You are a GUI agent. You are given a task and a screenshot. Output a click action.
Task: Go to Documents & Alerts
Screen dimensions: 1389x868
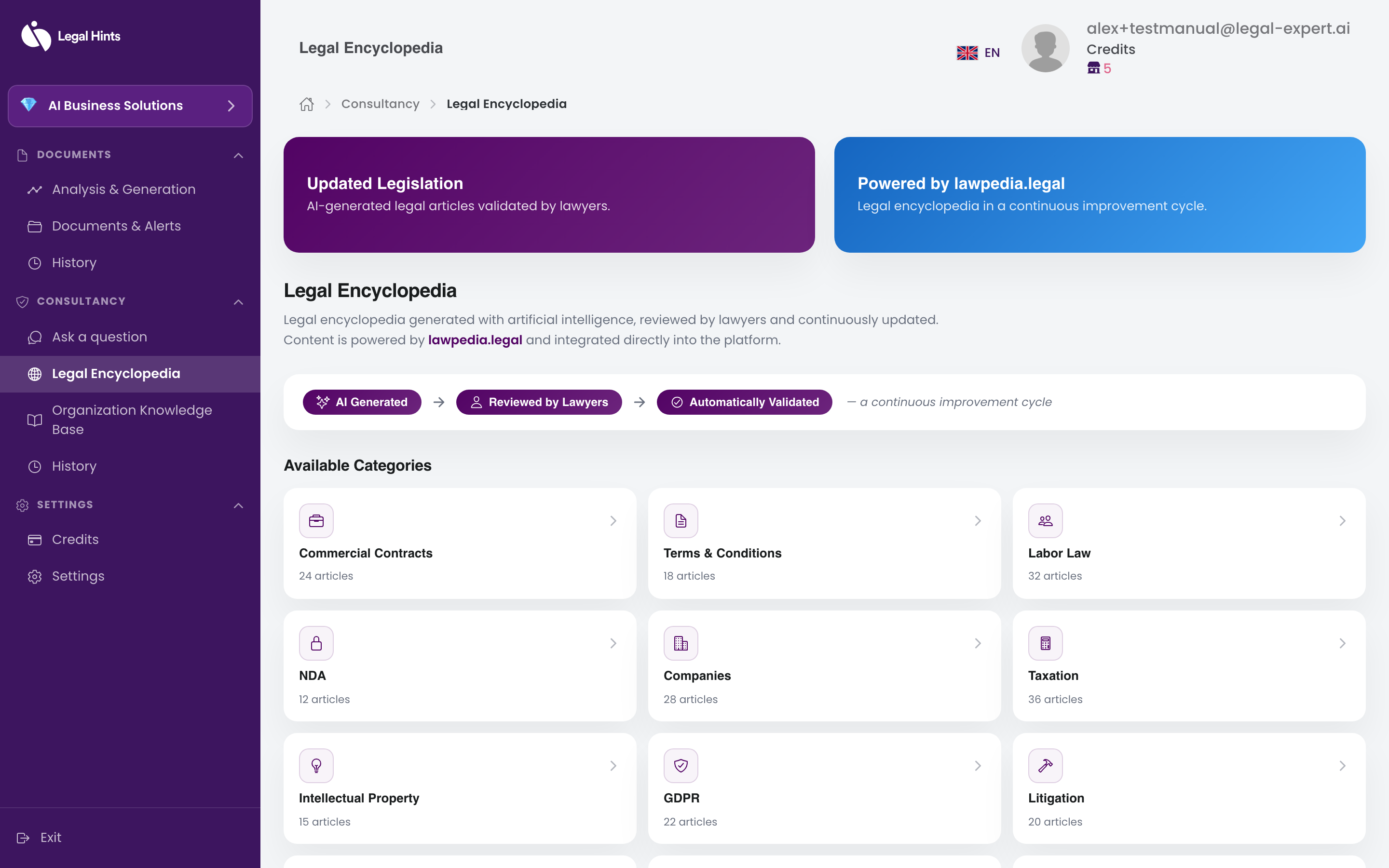tap(130, 226)
